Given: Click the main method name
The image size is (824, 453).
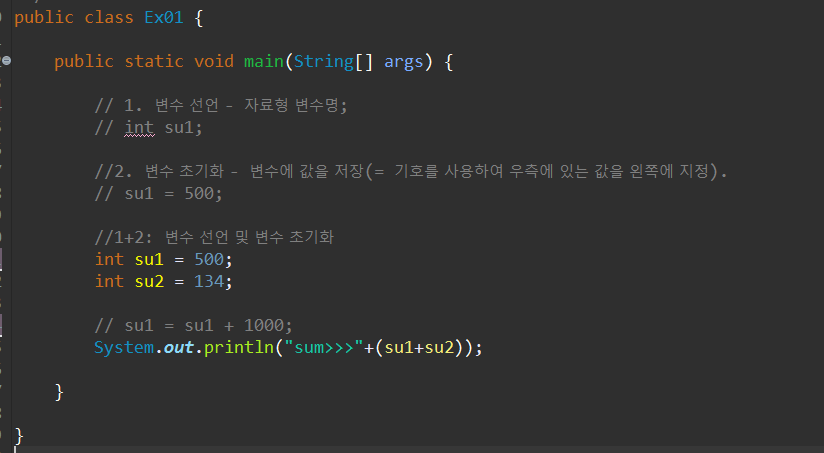Looking at the screenshot, I should coord(264,61).
